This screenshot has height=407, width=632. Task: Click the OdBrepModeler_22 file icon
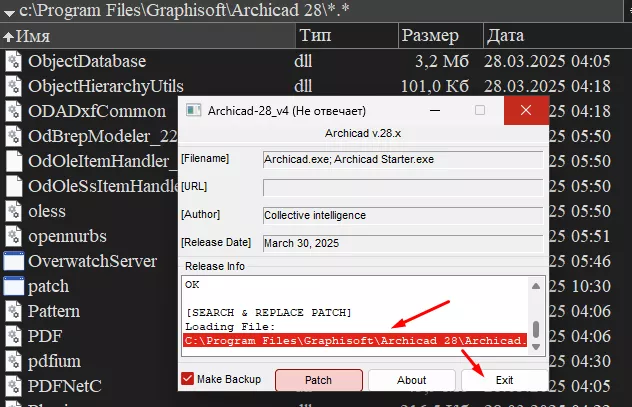click(14, 136)
